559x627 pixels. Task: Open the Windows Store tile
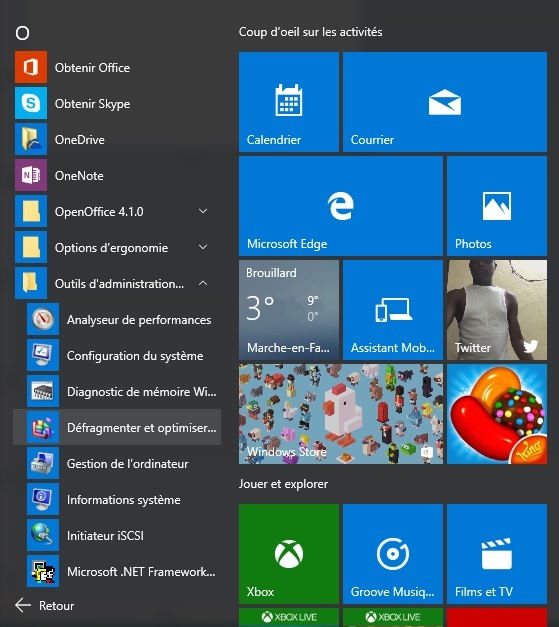coord(341,413)
